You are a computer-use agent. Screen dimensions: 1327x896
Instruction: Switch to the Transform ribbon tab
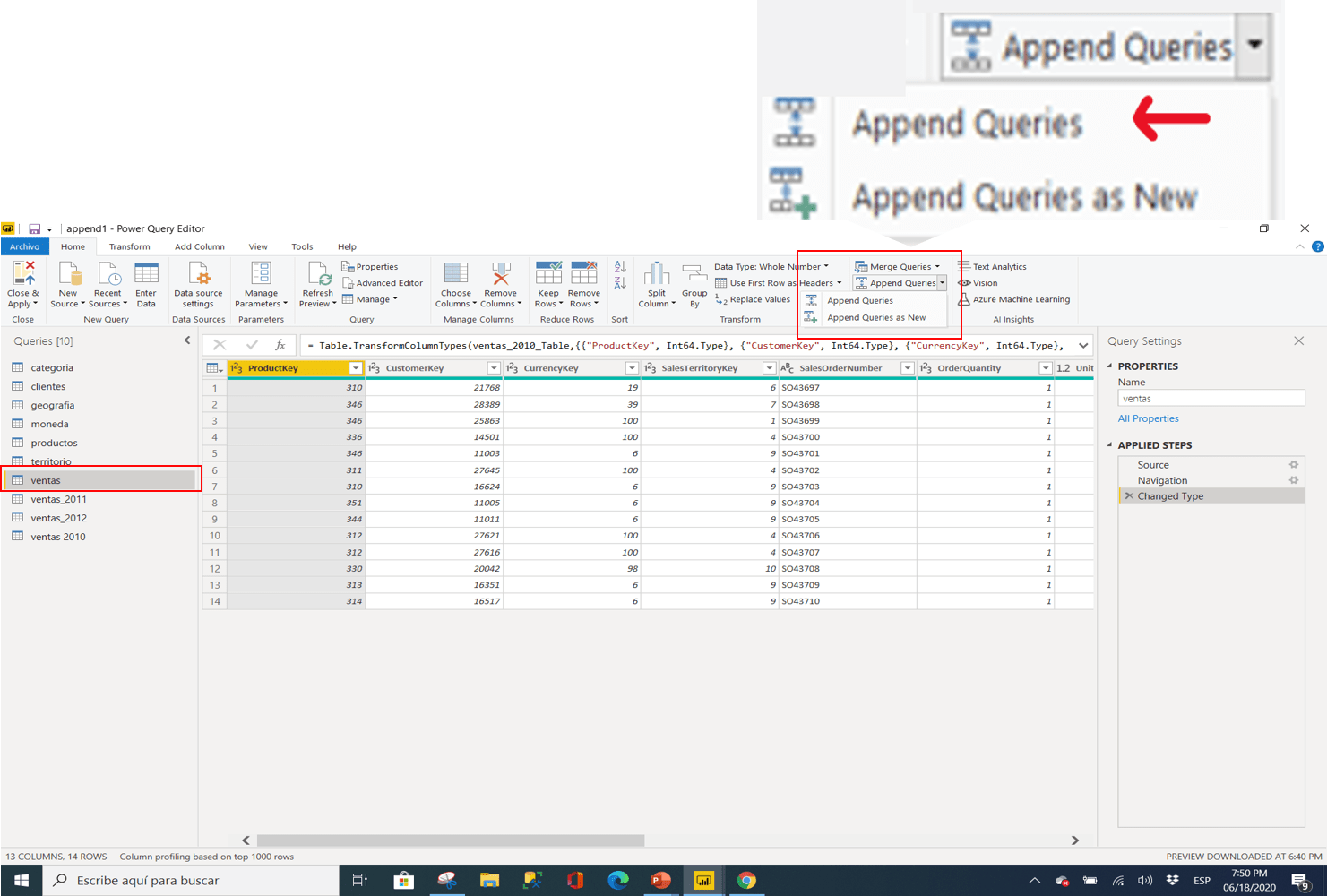click(x=129, y=246)
